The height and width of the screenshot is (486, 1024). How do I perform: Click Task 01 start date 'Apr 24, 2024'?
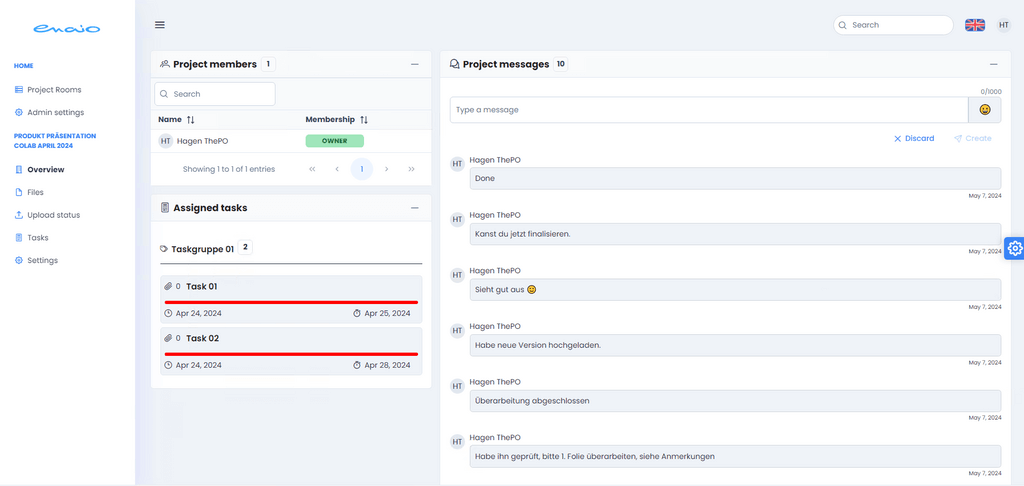click(199, 314)
